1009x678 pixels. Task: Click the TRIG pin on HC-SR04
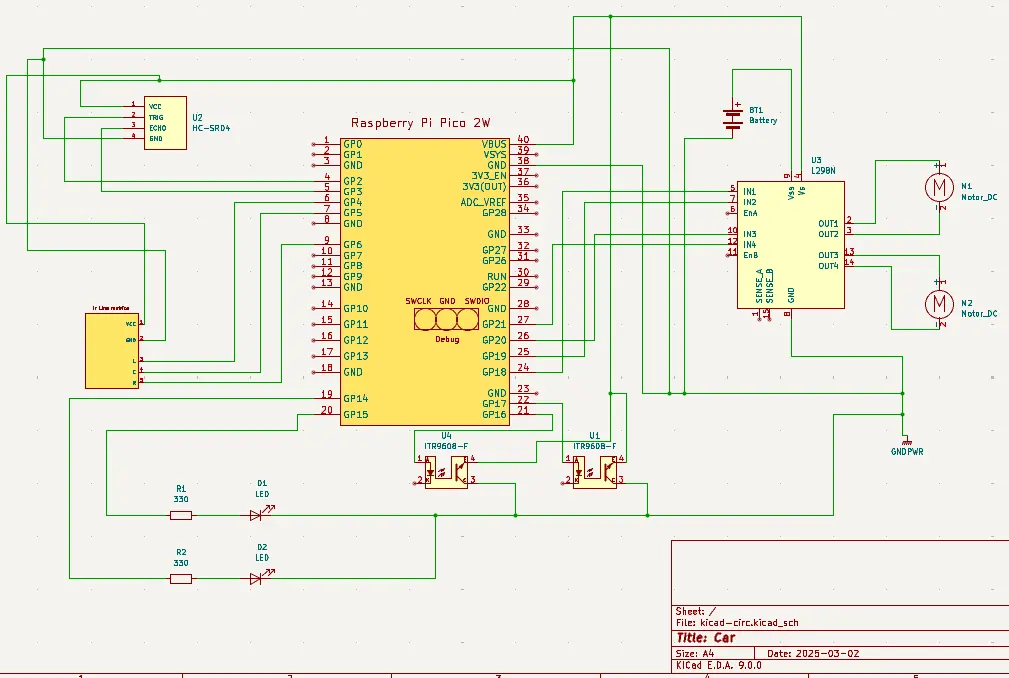click(x=156, y=117)
